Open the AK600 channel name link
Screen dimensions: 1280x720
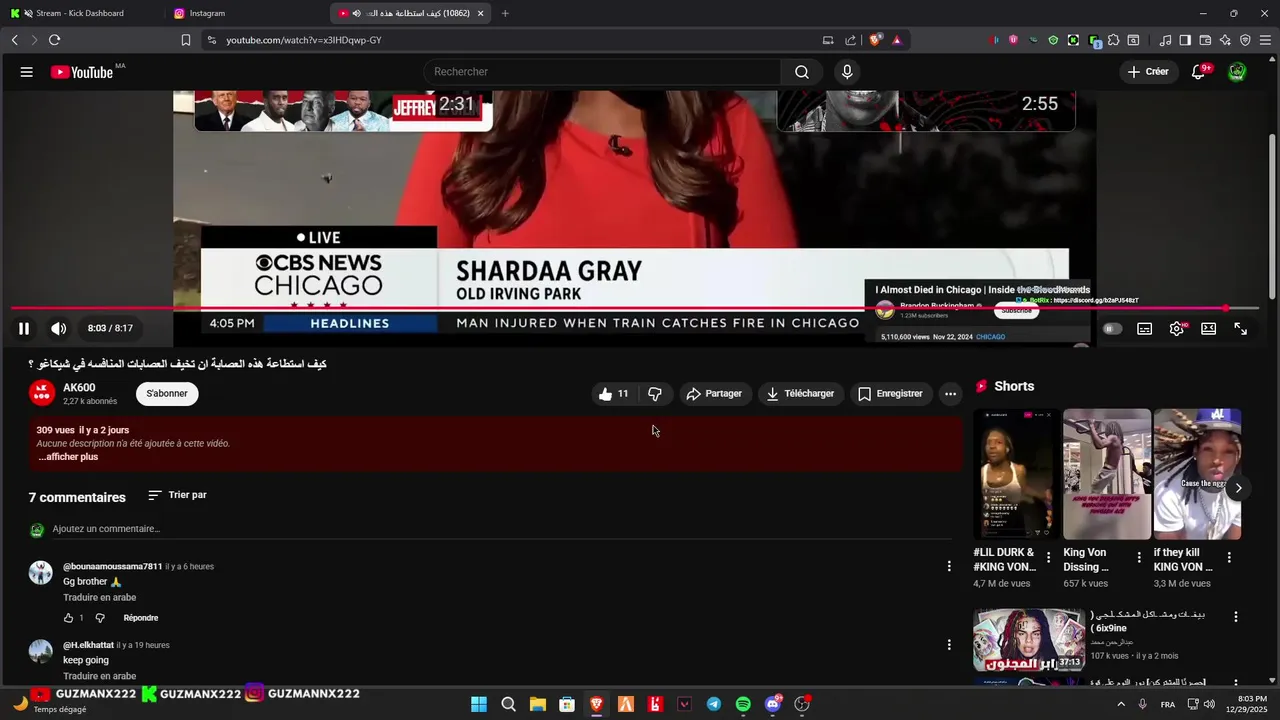tap(79, 388)
